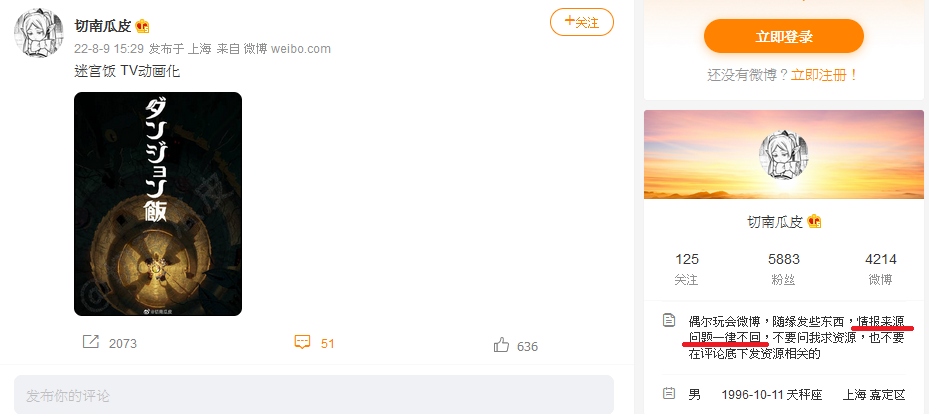
Task: Click the 发布你的评论 comment input field
Action: tap(314, 395)
